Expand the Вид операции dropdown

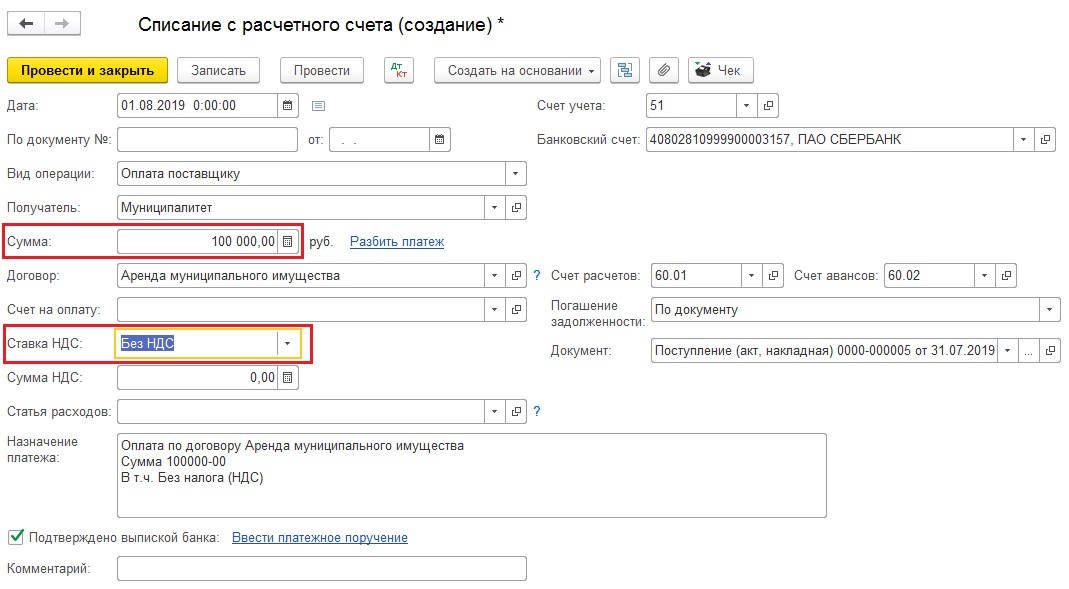pos(515,173)
